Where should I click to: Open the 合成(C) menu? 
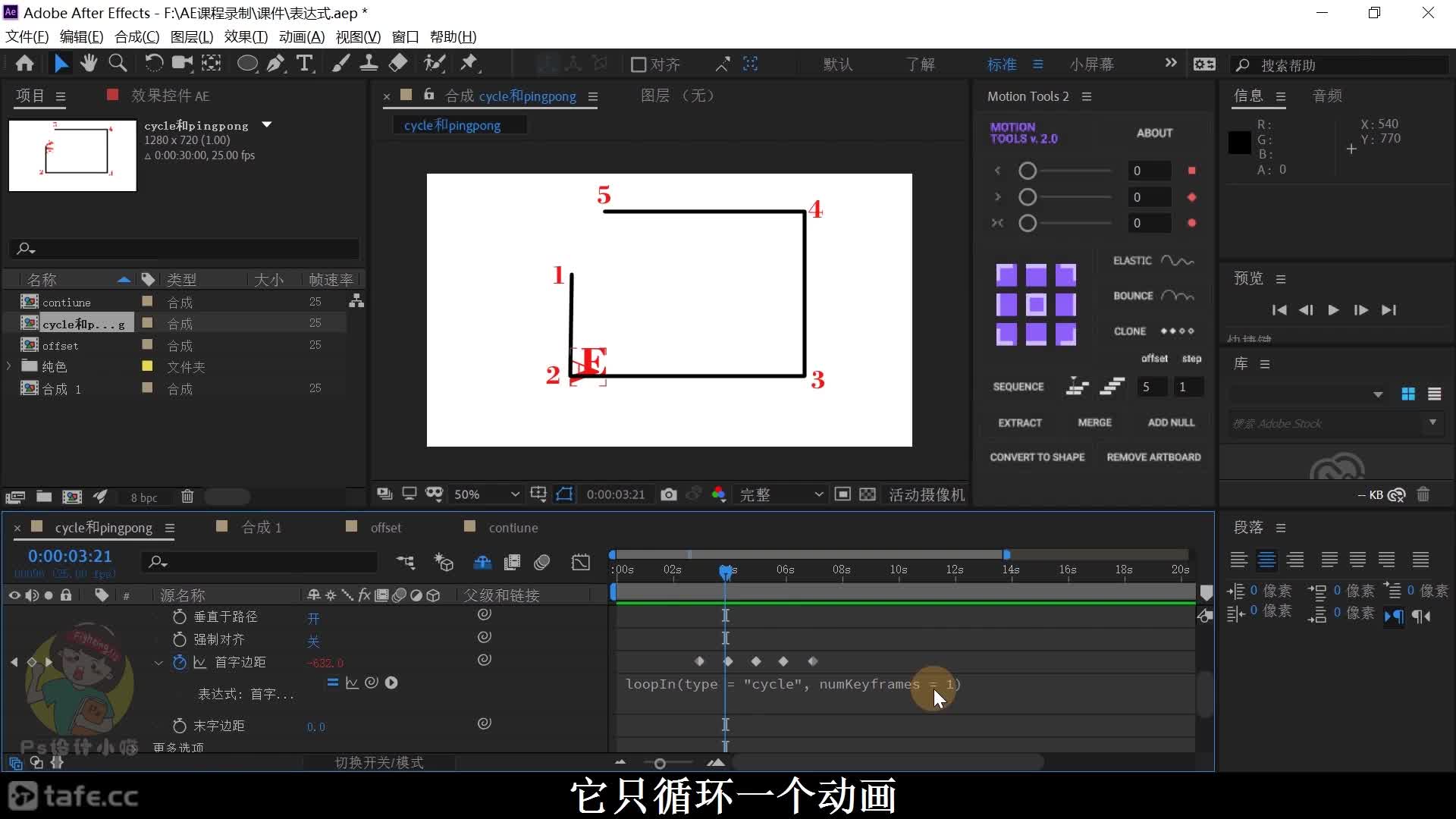[137, 36]
